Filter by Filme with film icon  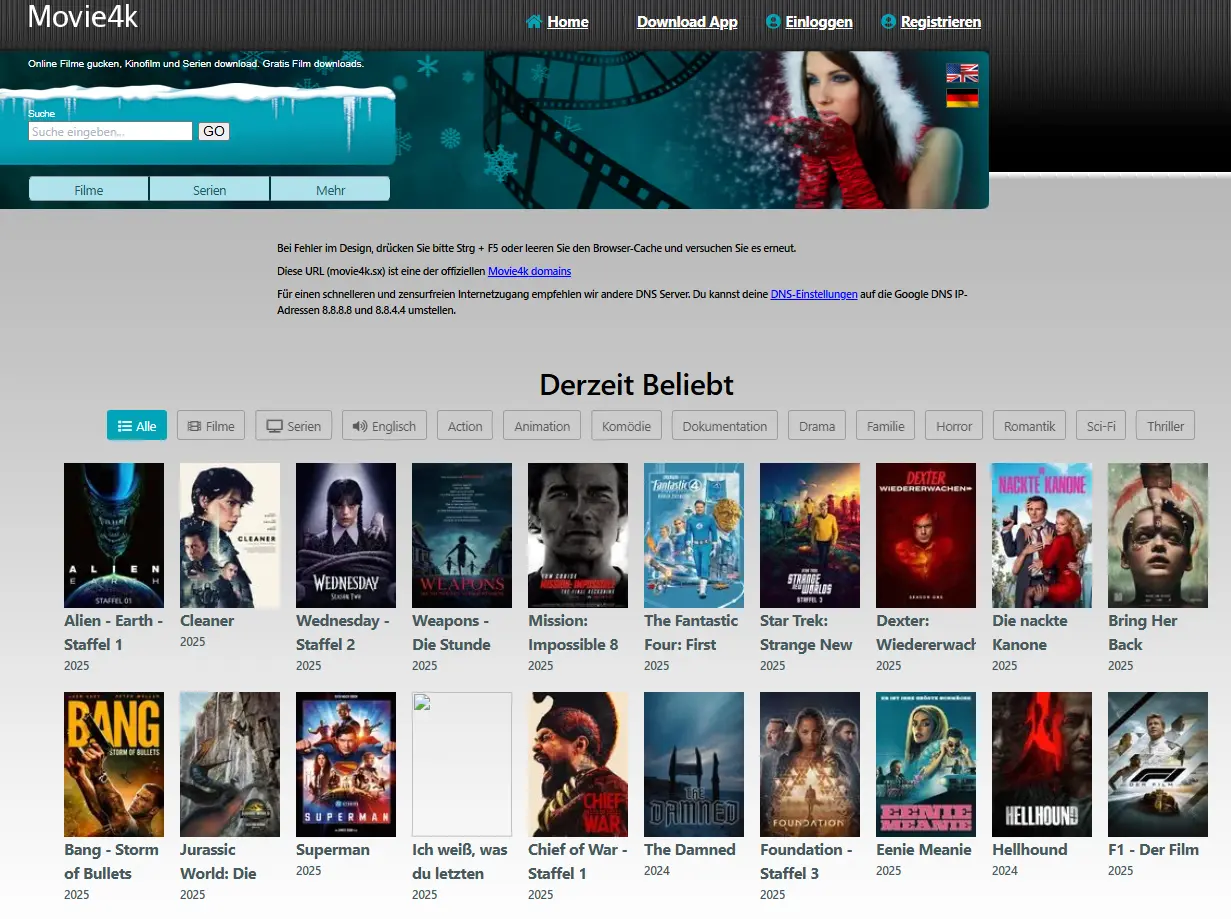point(211,426)
